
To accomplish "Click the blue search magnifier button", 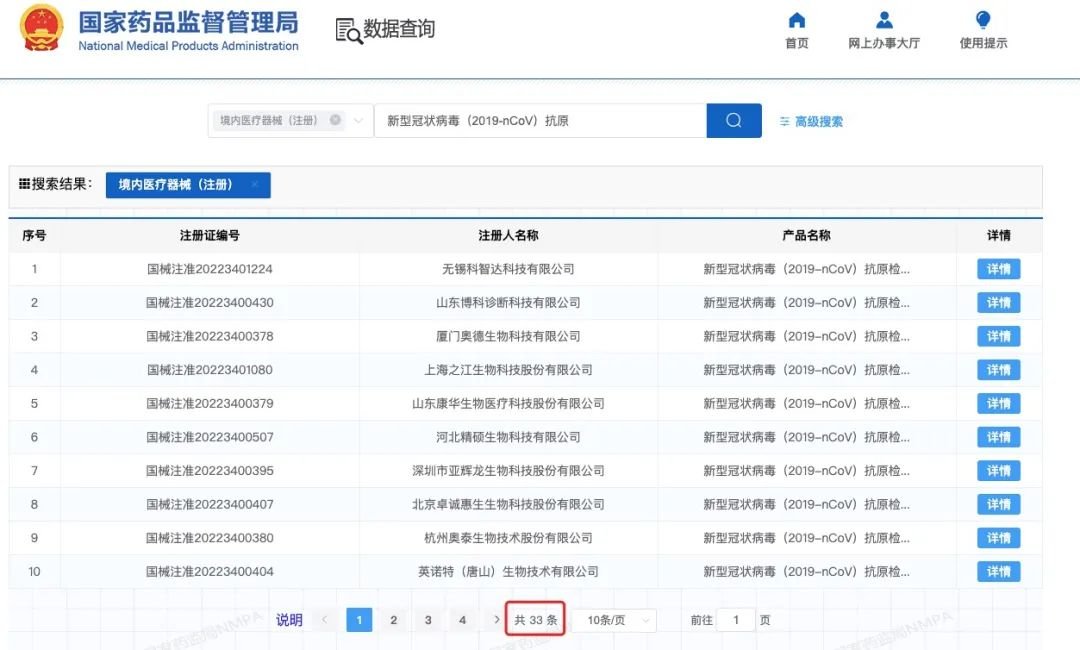I will point(734,120).
